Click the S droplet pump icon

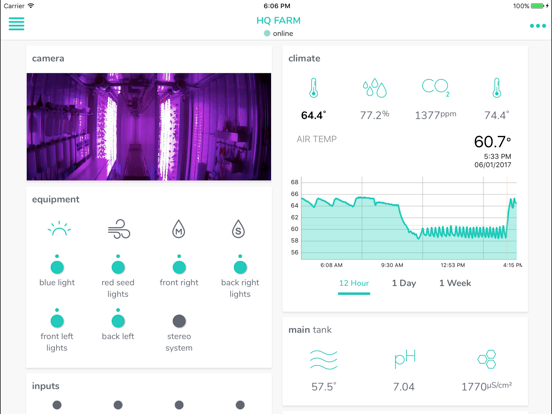tap(238, 229)
